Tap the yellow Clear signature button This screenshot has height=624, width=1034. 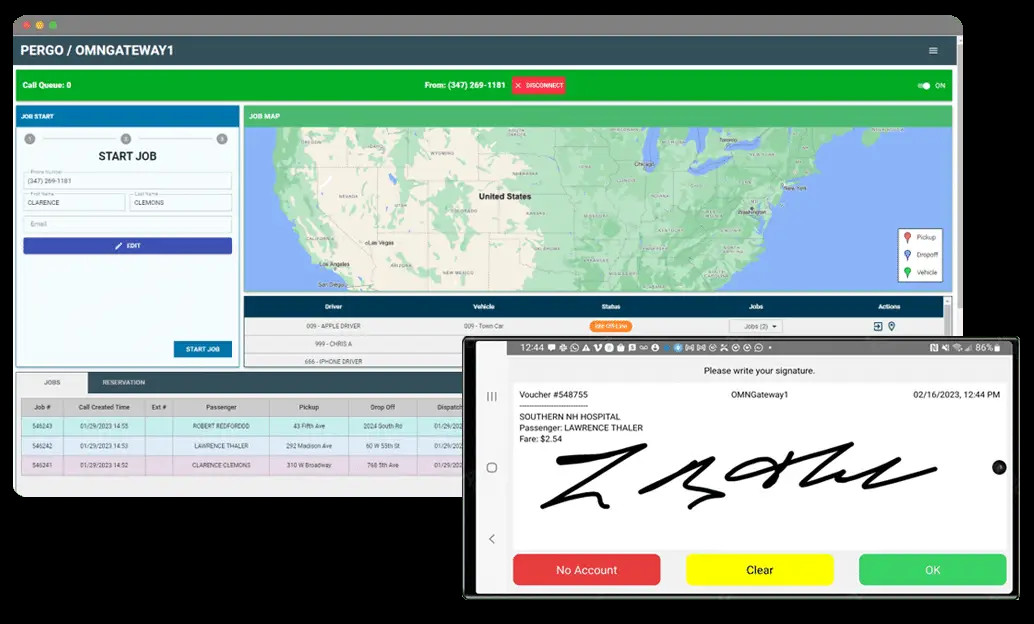pos(760,570)
